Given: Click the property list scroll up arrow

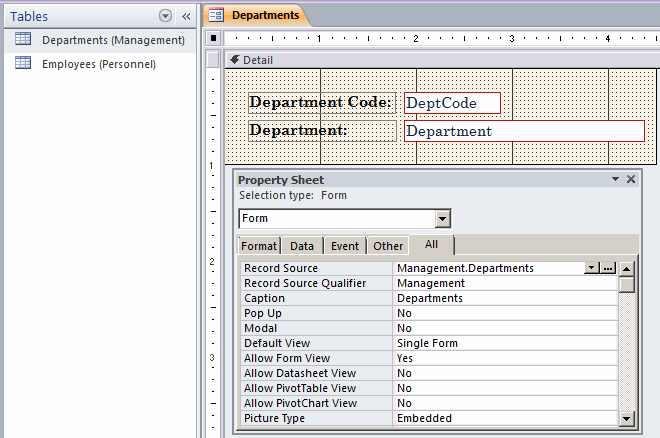Looking at the screenshot, I should tap(626, 268).
